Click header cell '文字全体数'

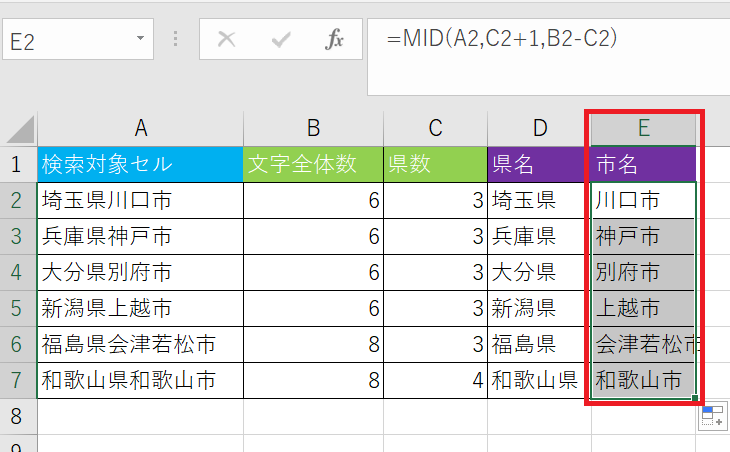click(313, 164)
